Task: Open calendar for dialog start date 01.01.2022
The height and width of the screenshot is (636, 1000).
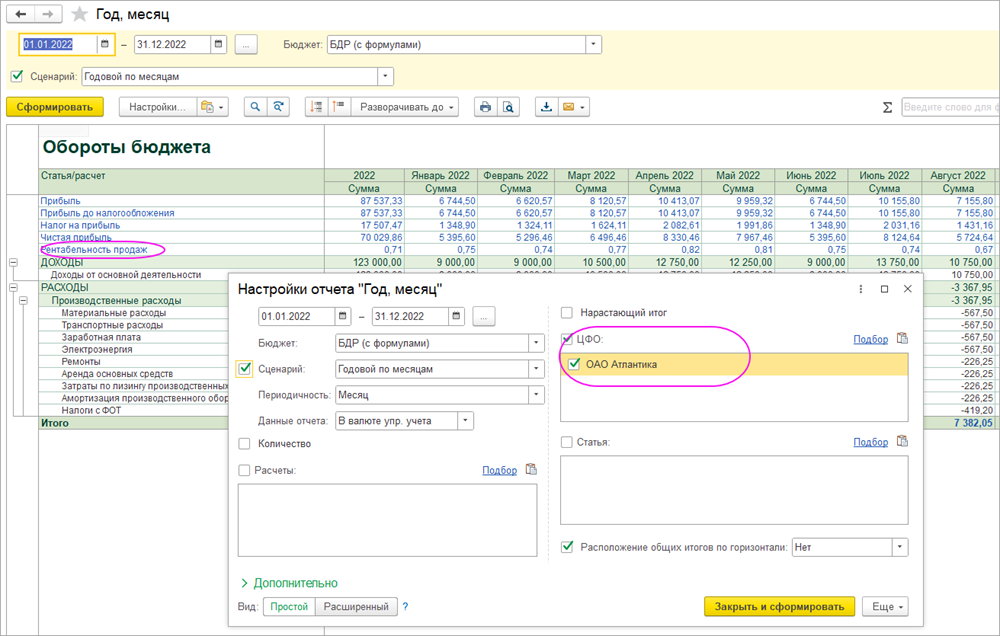Action: (343, 316)
